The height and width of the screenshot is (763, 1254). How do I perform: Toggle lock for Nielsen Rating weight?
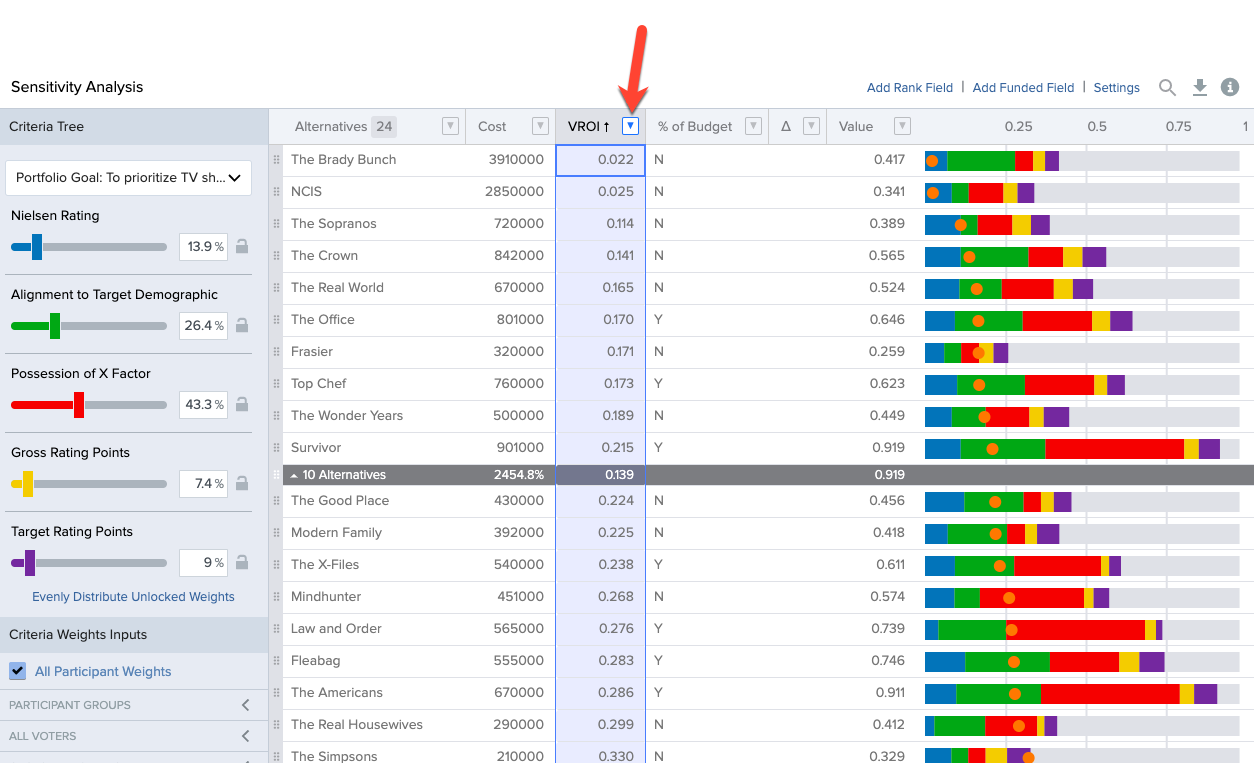click(241, 246)
